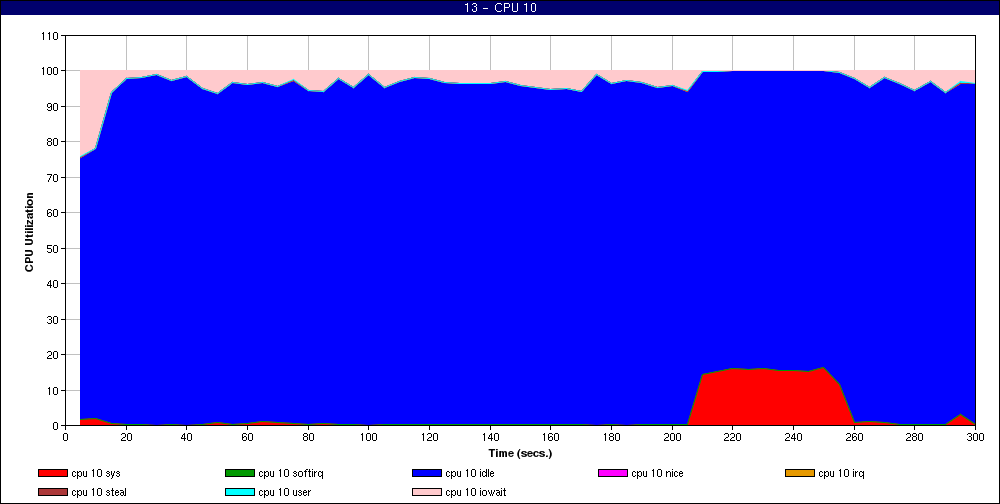The width and height of the screenshot is (1000, 504).
Task: Click the orange cpu 10 irq legend swatch
Action: click(800, 473)
